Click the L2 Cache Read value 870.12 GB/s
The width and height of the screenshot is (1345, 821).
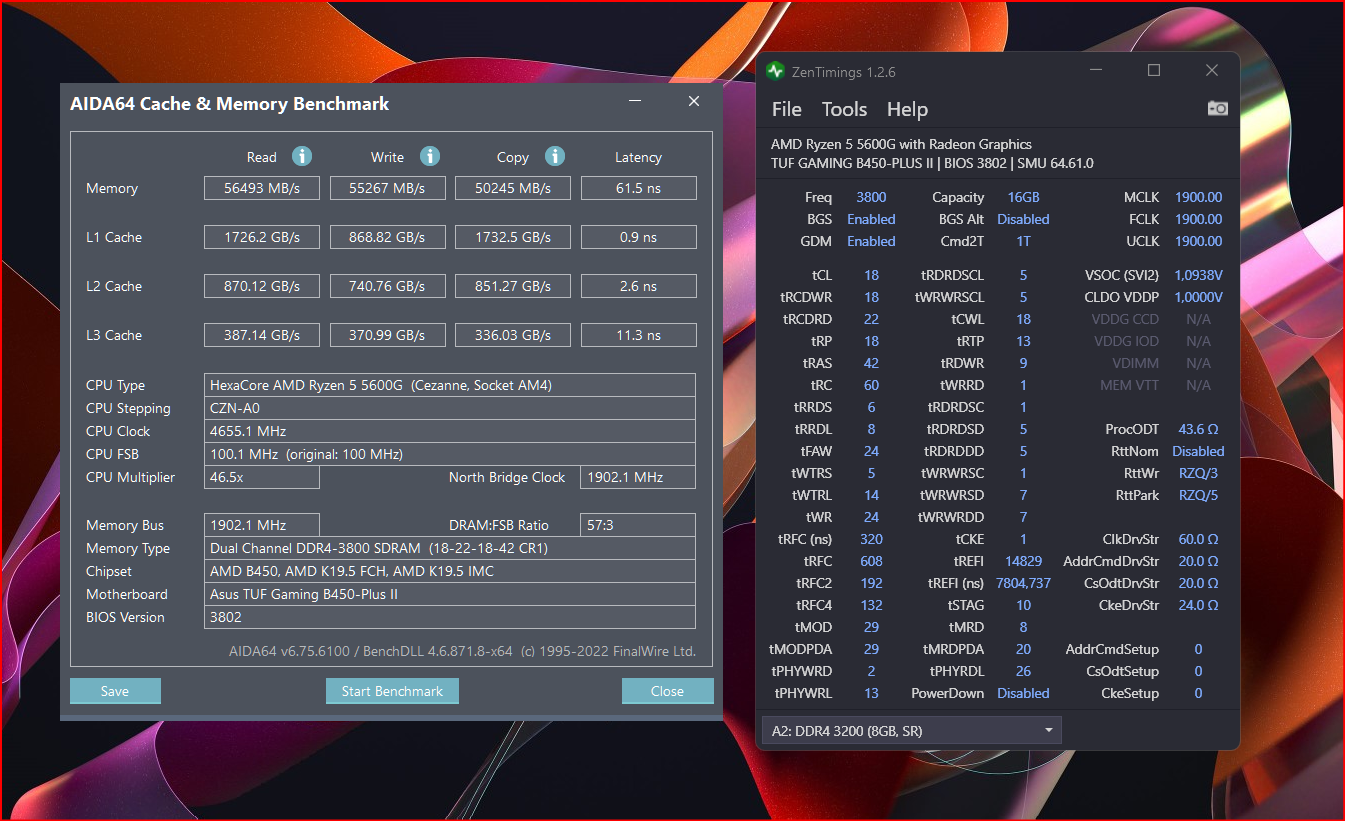[262, 286]
